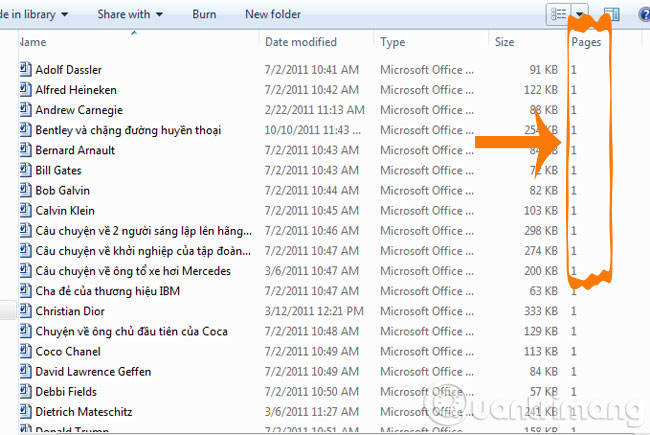Click the file name Bill Gates
The height and width of the screenshot is (435, 650).
(58, 170)
